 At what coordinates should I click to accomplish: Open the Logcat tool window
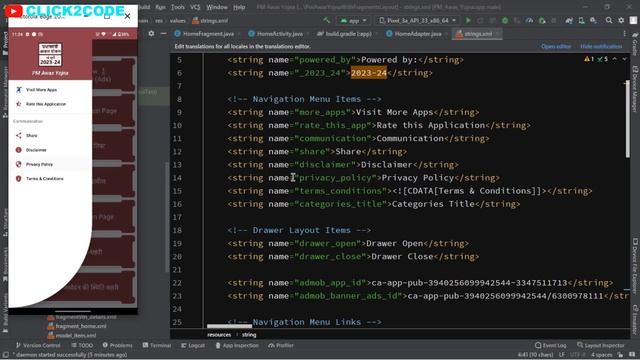(193, 345)
